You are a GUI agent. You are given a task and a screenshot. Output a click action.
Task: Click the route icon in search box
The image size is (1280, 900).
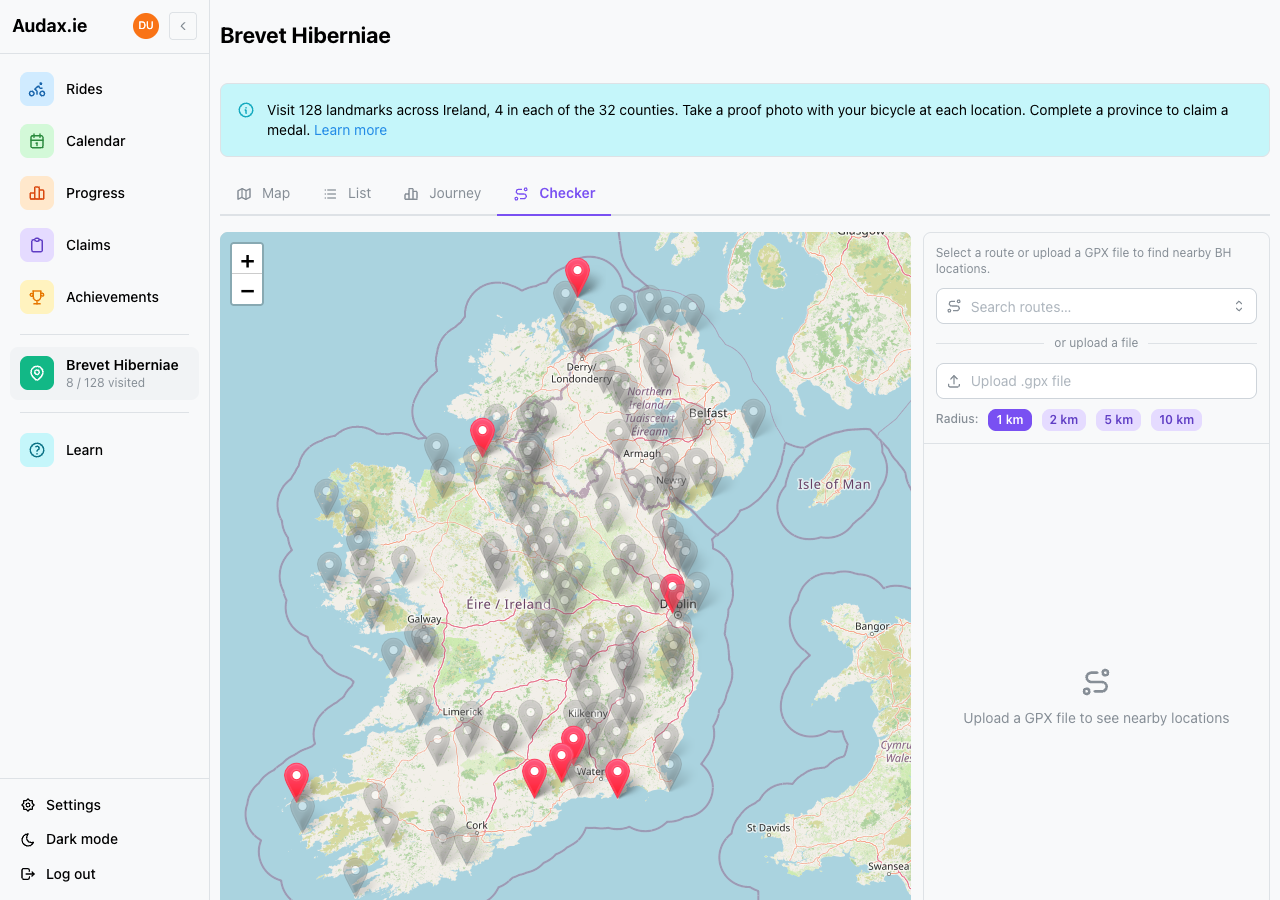954,306
